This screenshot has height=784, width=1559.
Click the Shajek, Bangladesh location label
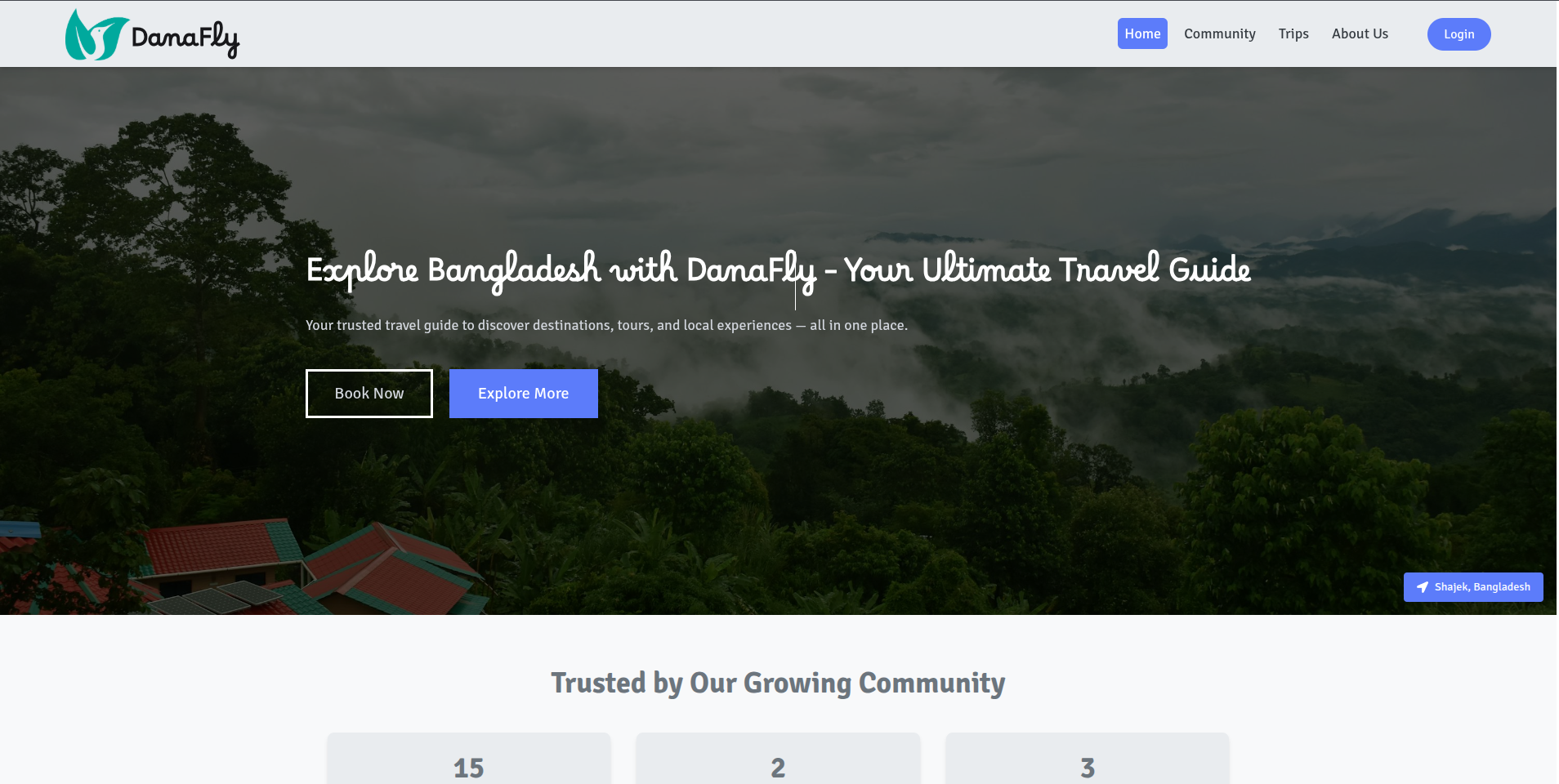(x=1482, y=587)
